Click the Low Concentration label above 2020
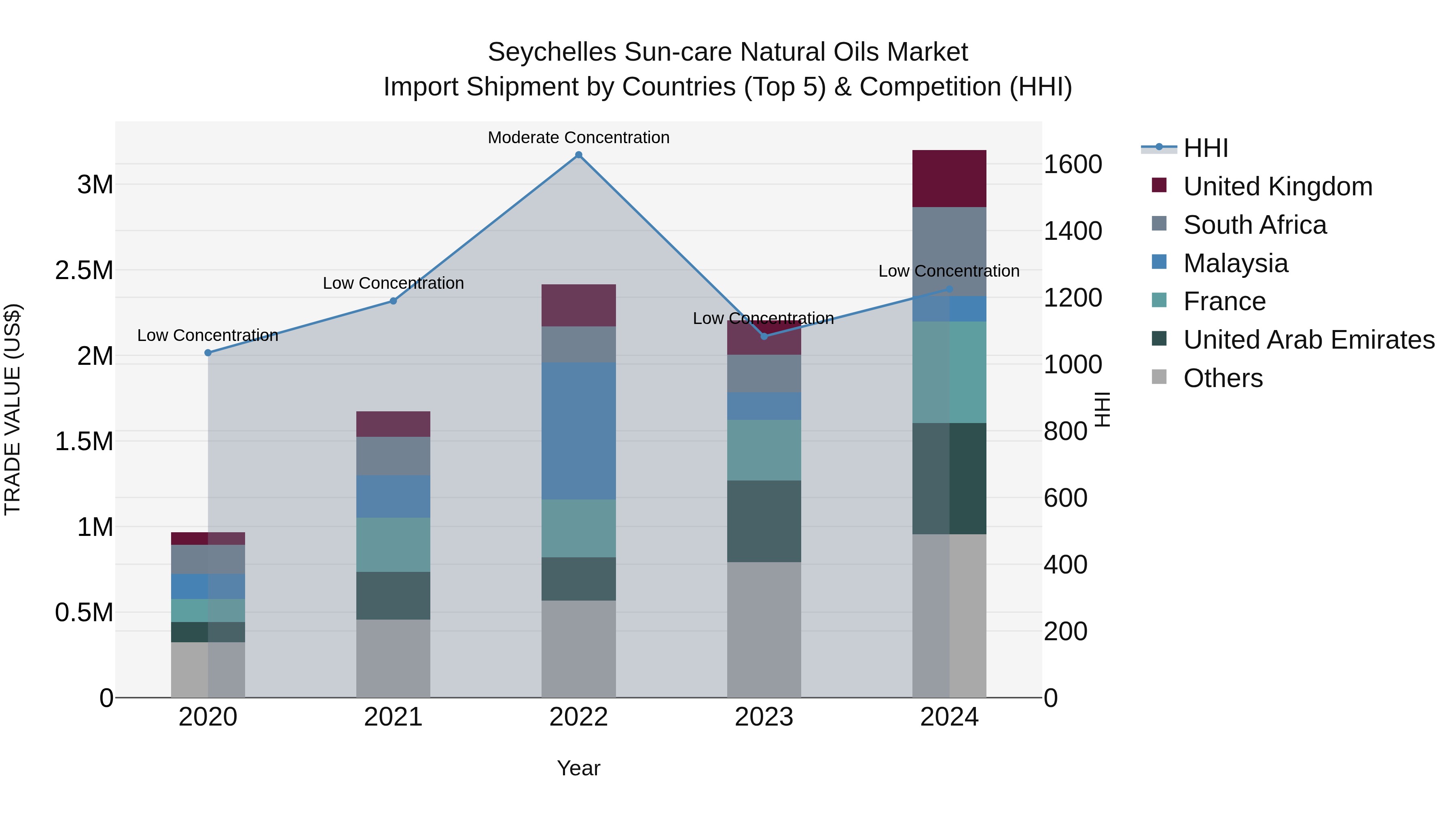1456x819 pixels. 208,335
